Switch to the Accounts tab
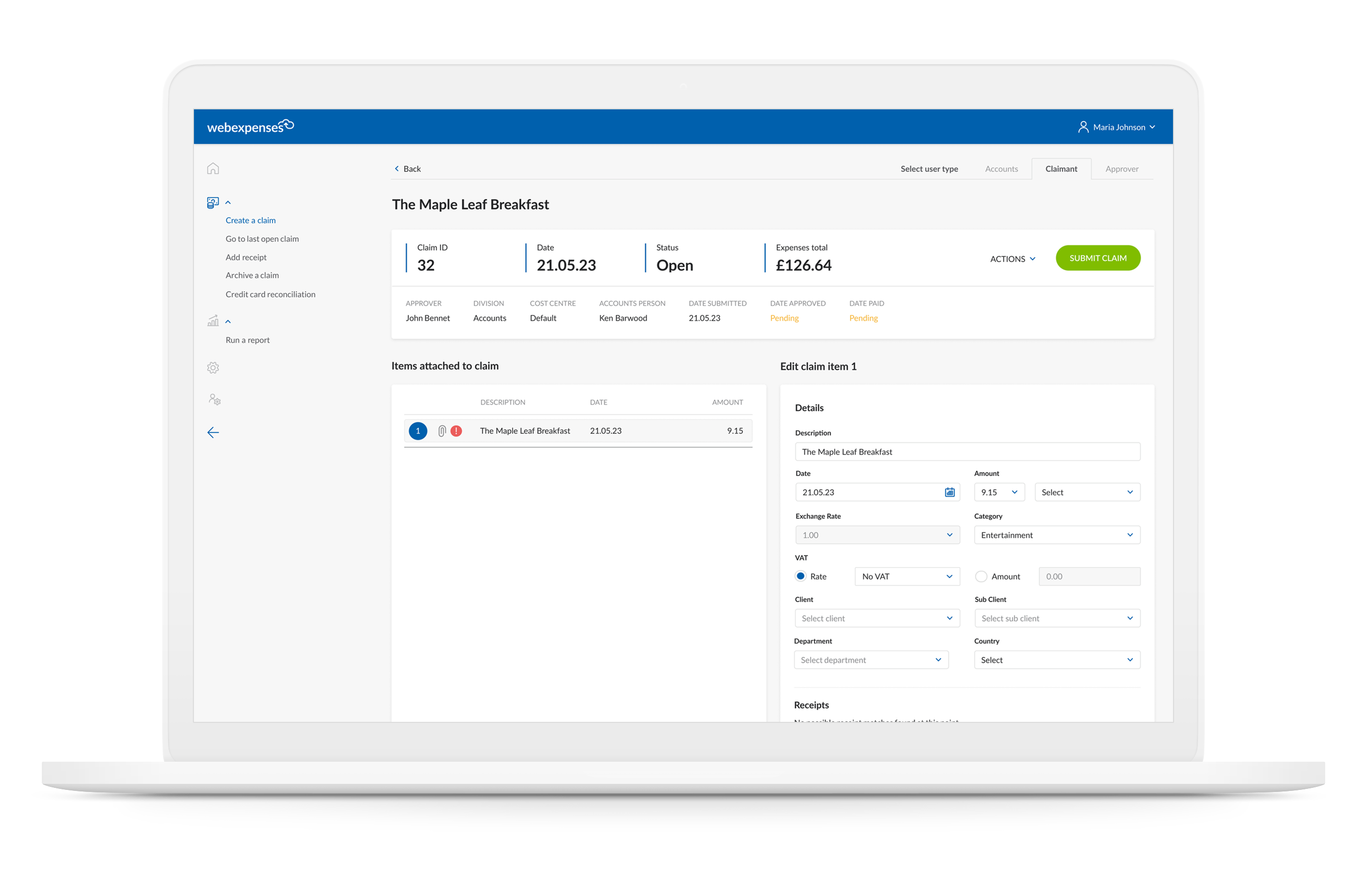1372x869 pixels. (1001, 169)
